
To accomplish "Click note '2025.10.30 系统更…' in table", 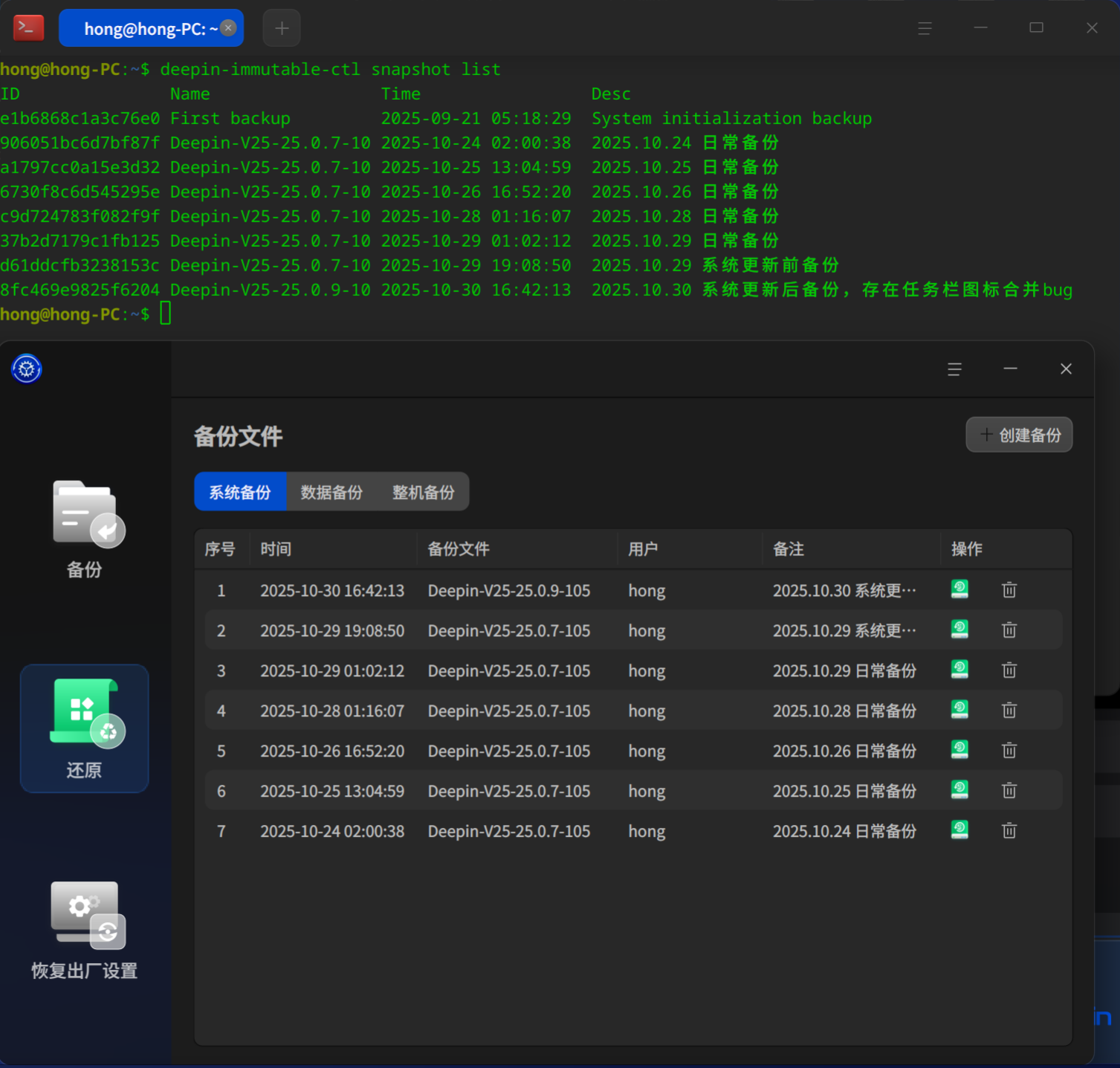I will (x=844, y=590).
